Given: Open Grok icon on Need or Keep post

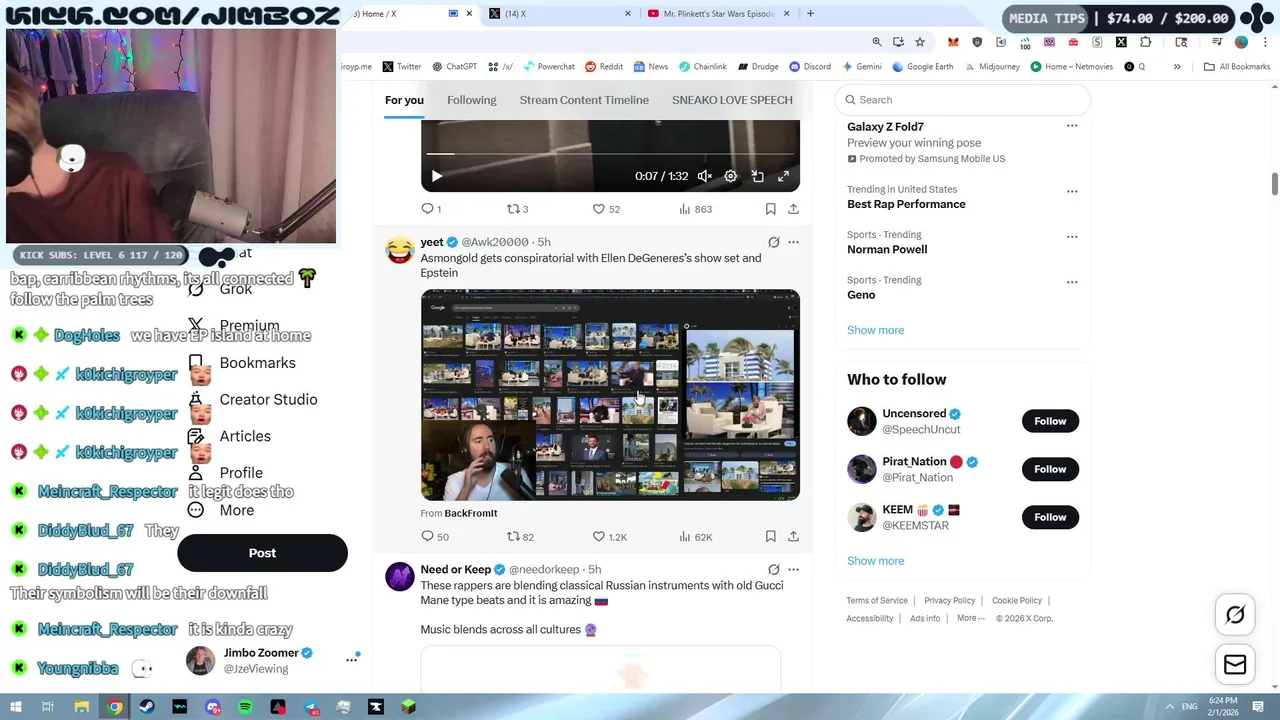Looking at the screenshot, I should (x=773, y=570).
